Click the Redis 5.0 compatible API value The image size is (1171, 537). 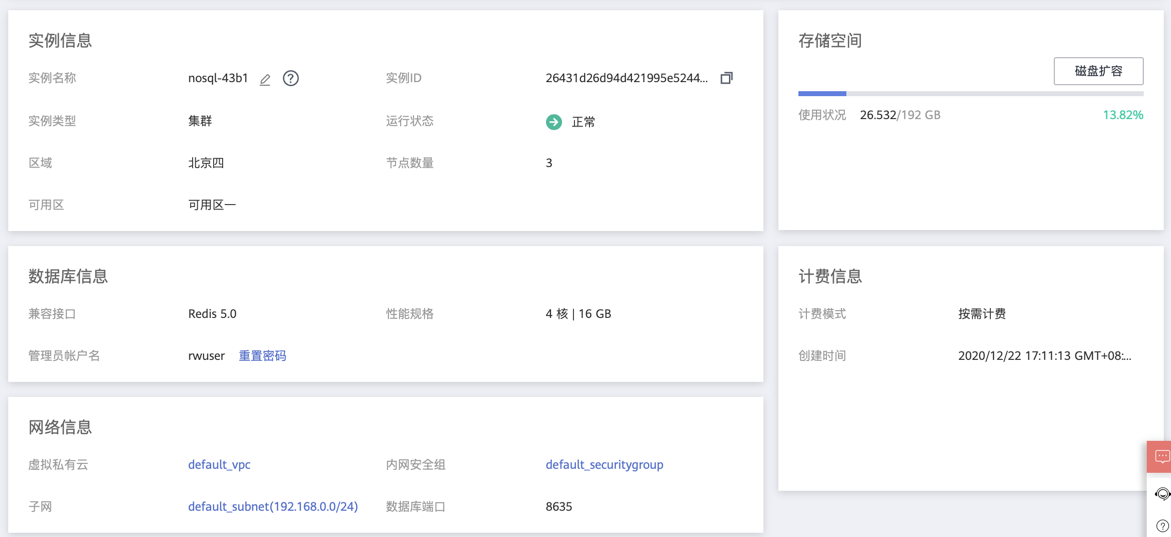click(x=212, y=314)
